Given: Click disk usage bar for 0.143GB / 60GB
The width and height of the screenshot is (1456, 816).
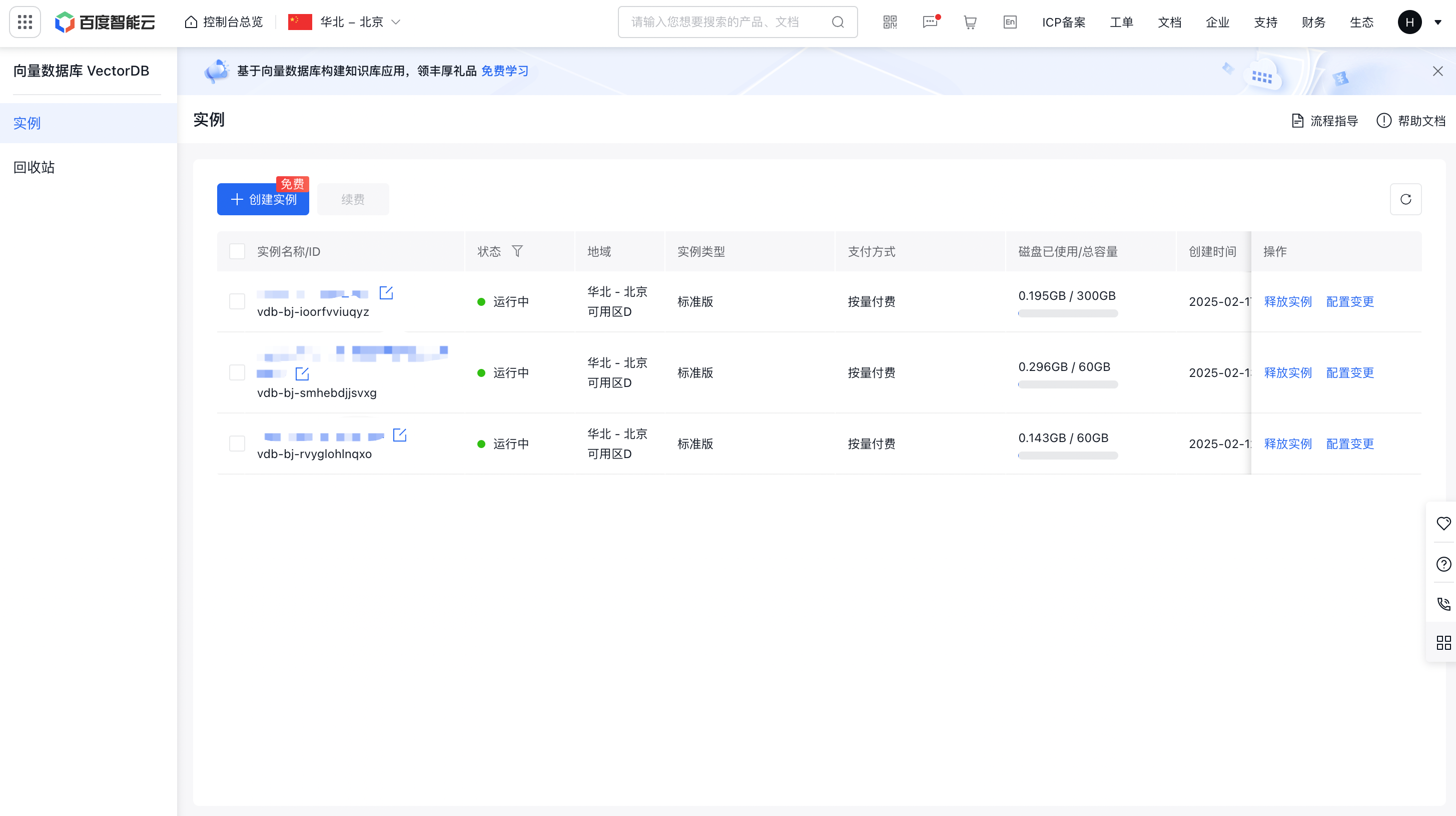Looking at the screenshot, I should pyautogui.click(x=1068, y=455).
